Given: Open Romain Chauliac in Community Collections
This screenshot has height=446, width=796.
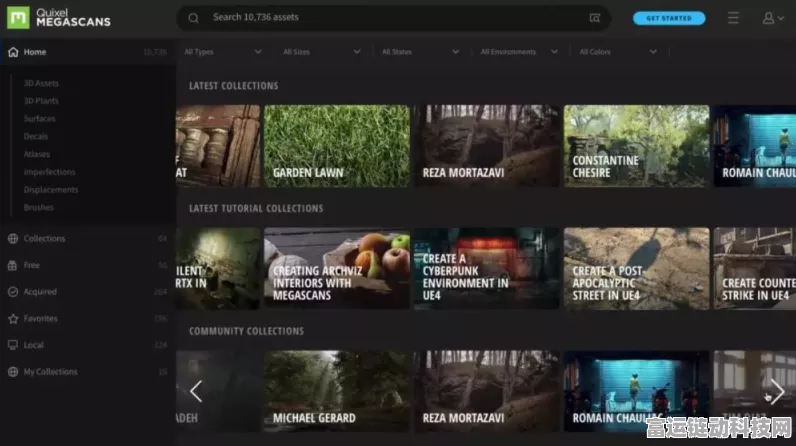Looking at the screenshot, I should point(637,391).
